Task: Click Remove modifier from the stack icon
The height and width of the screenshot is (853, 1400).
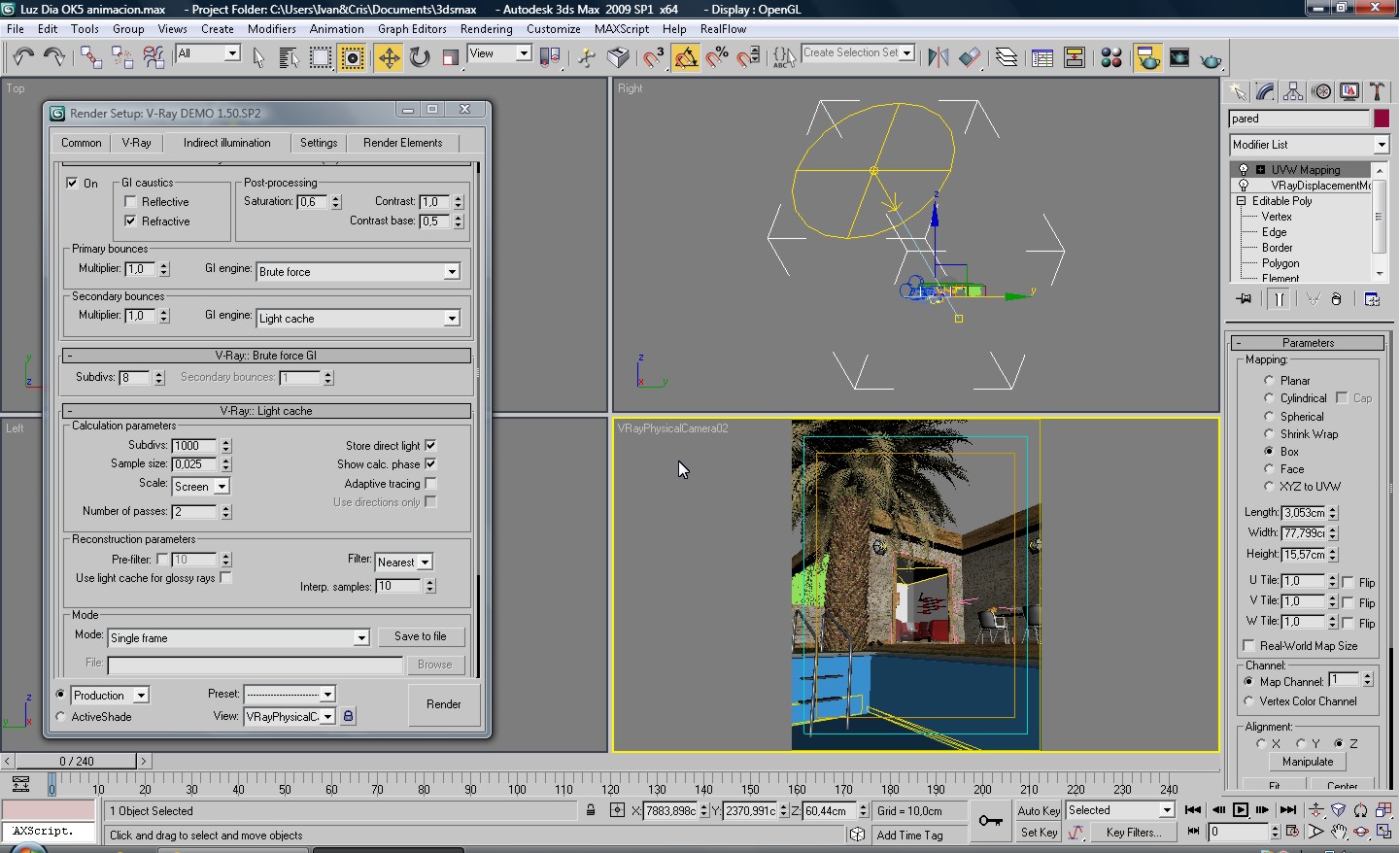Action: pos(1336,299)
